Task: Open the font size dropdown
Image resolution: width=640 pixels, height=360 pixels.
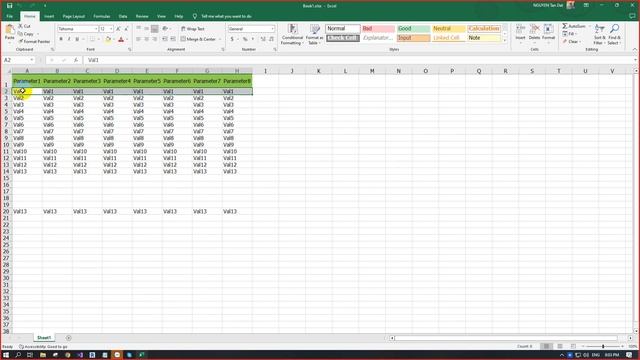Action: [111, 29]
